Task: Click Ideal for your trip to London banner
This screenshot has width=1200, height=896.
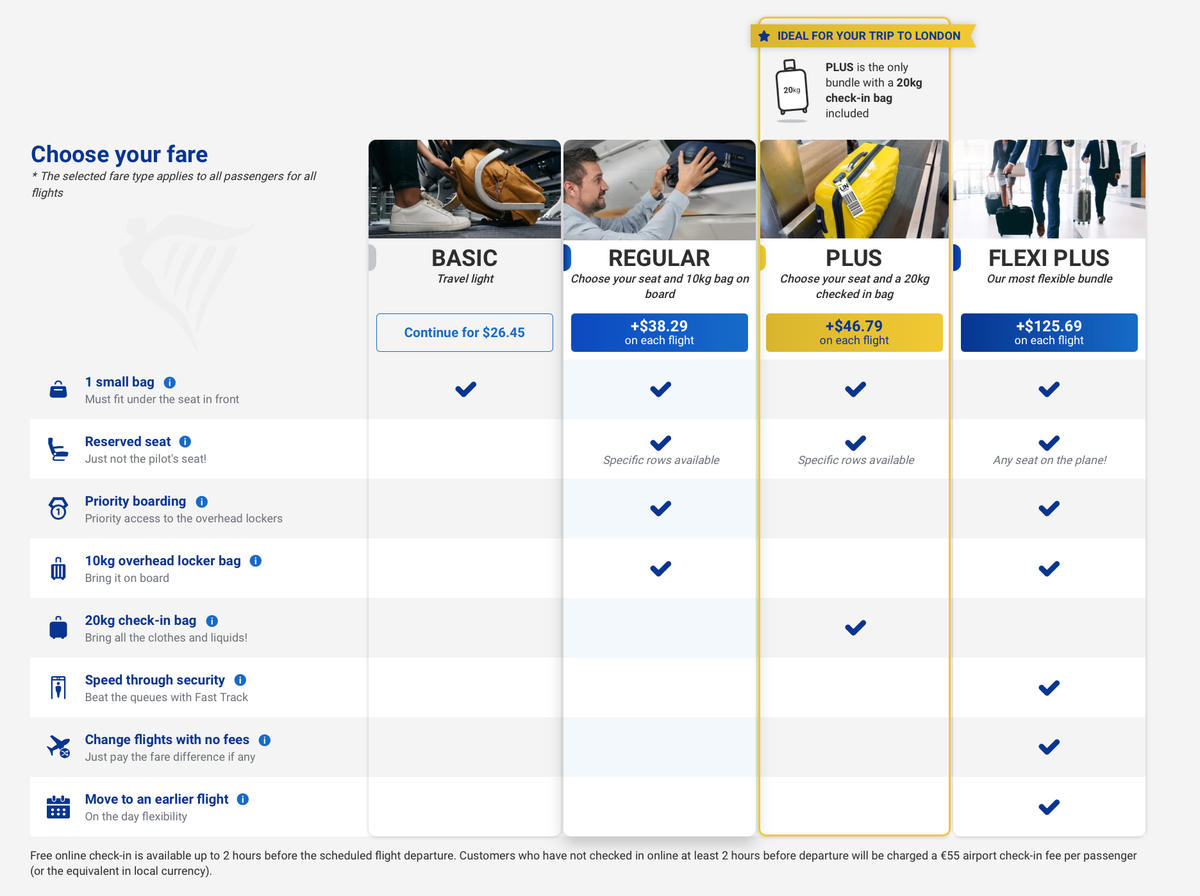Action: tap(862, 36)
